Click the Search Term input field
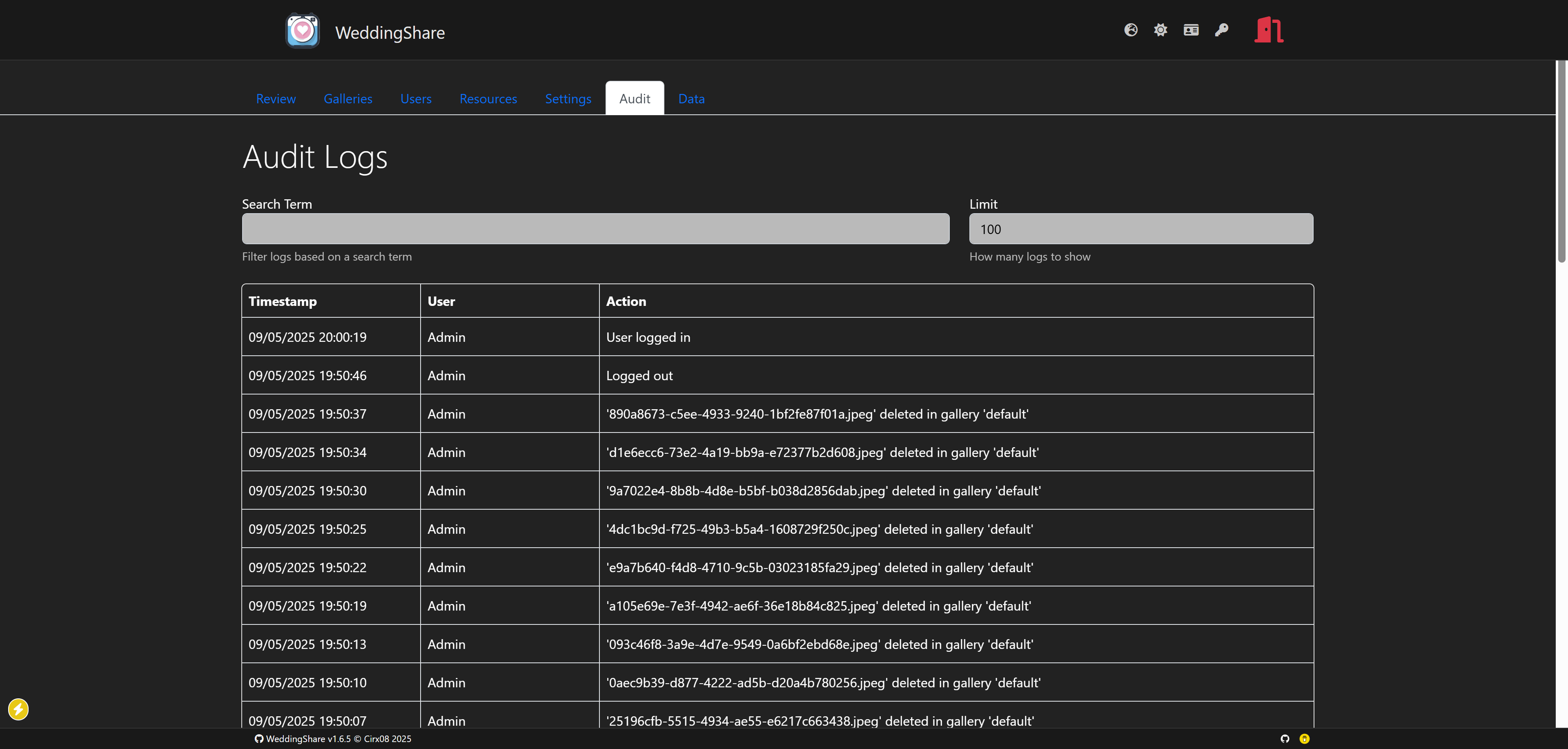Screen dimensions: 1568x749 point(595,229)
